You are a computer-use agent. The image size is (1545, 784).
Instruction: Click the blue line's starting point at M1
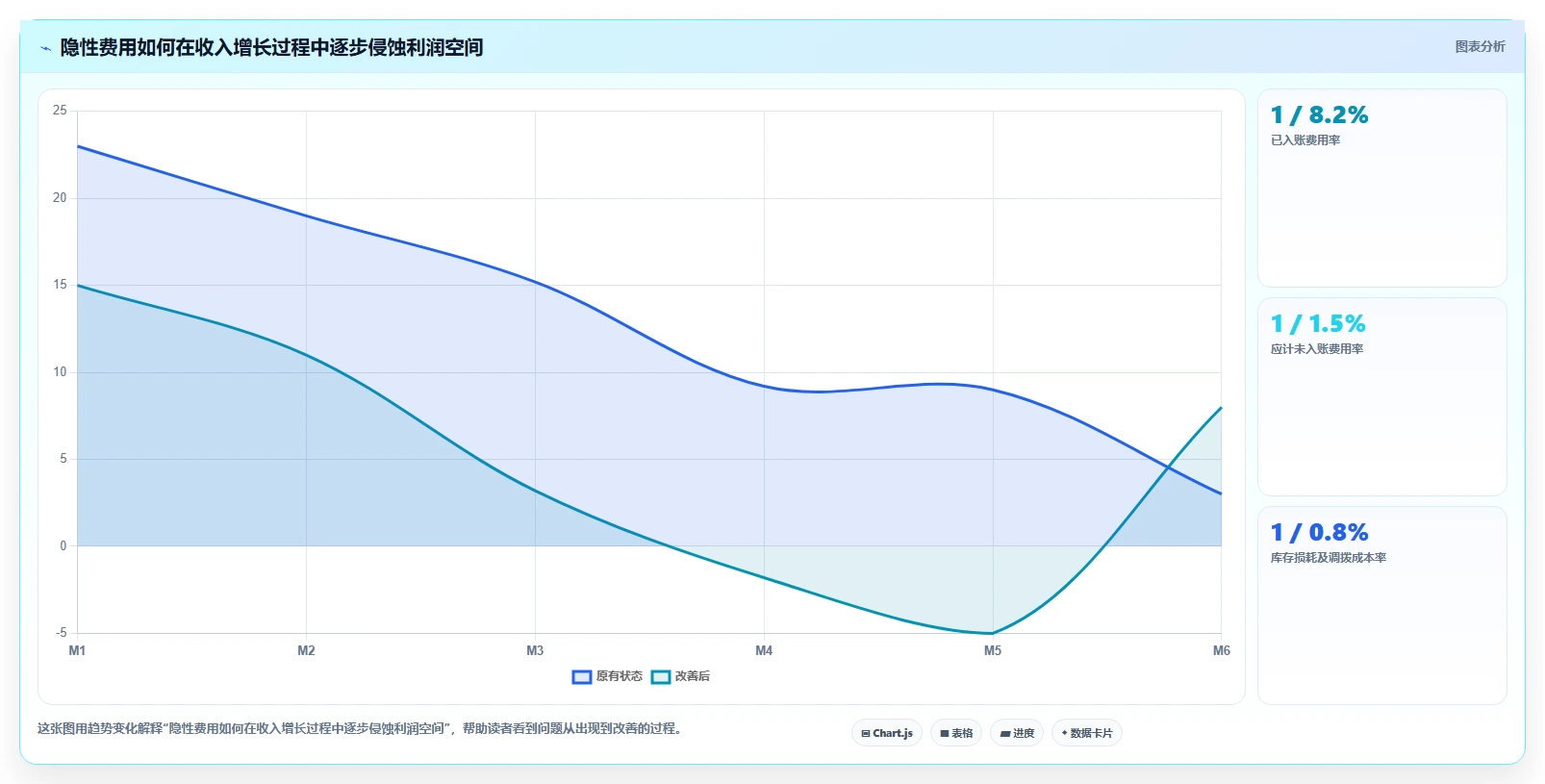tap(77, 146)
